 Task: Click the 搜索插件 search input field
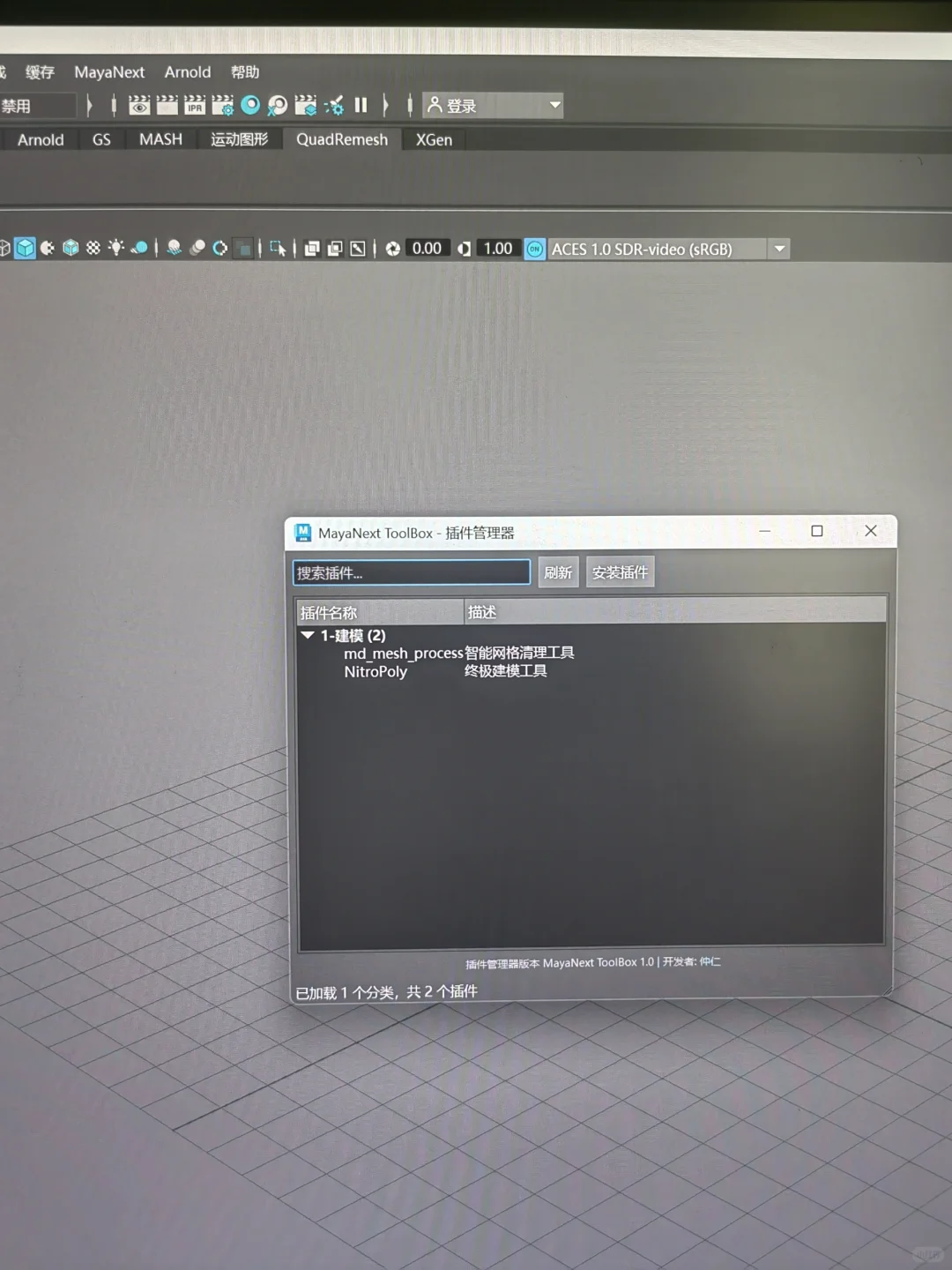[411, 572]
